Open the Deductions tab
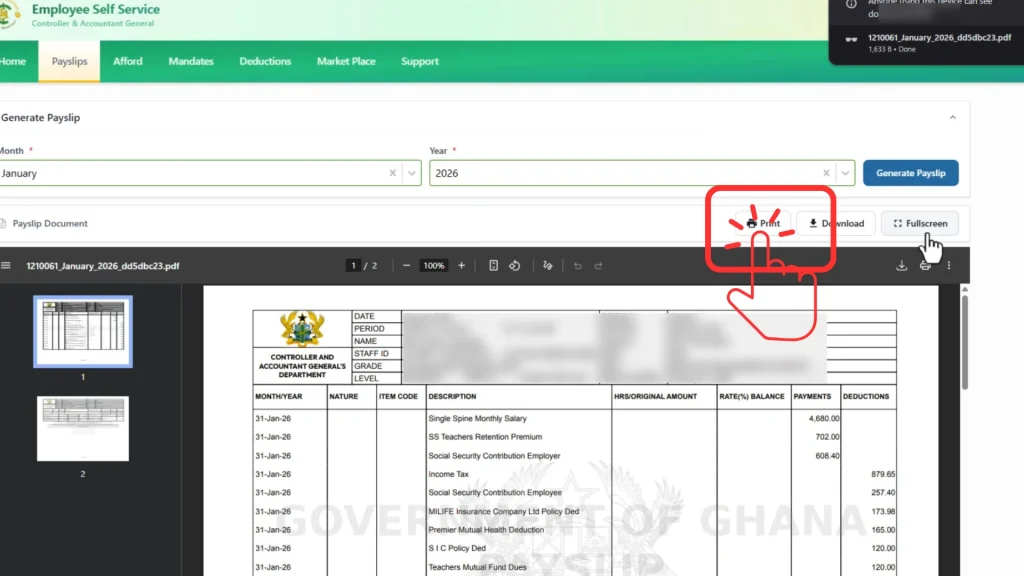 265,61
